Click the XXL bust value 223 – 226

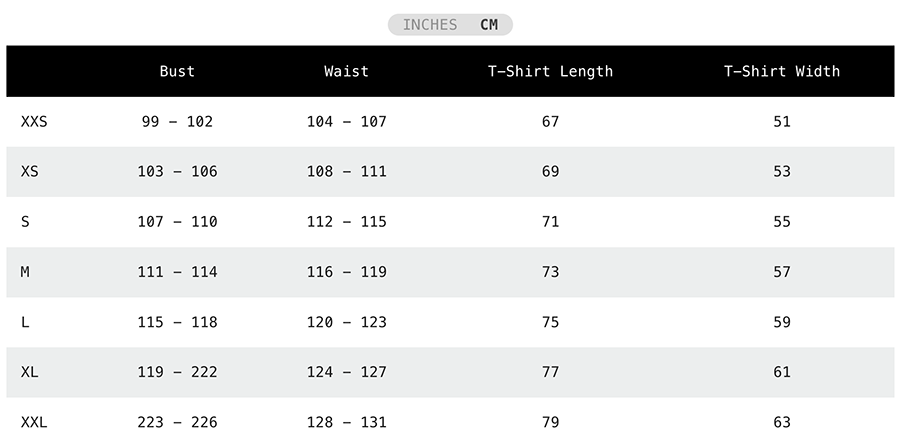(177, 422)
